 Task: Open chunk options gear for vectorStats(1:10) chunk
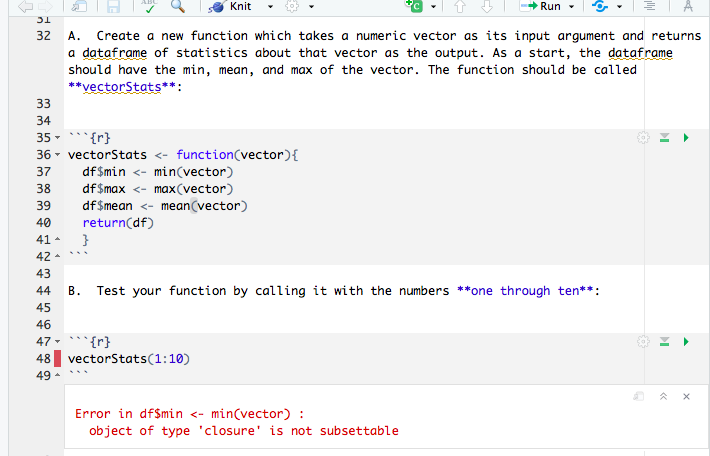click(x=643, y=341)
